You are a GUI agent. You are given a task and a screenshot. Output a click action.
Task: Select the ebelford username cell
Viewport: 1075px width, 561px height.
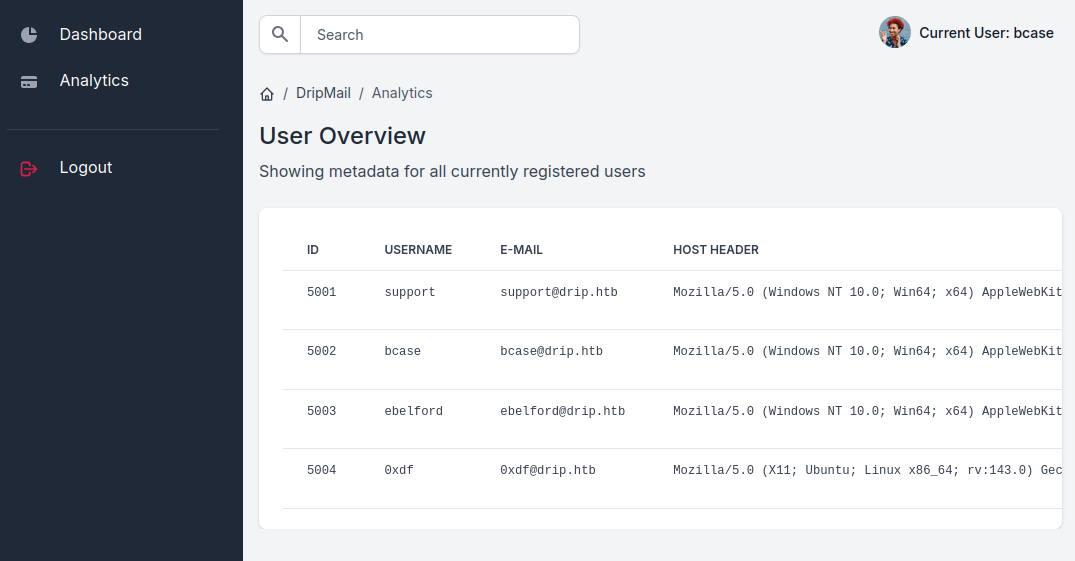click(413, 411)
